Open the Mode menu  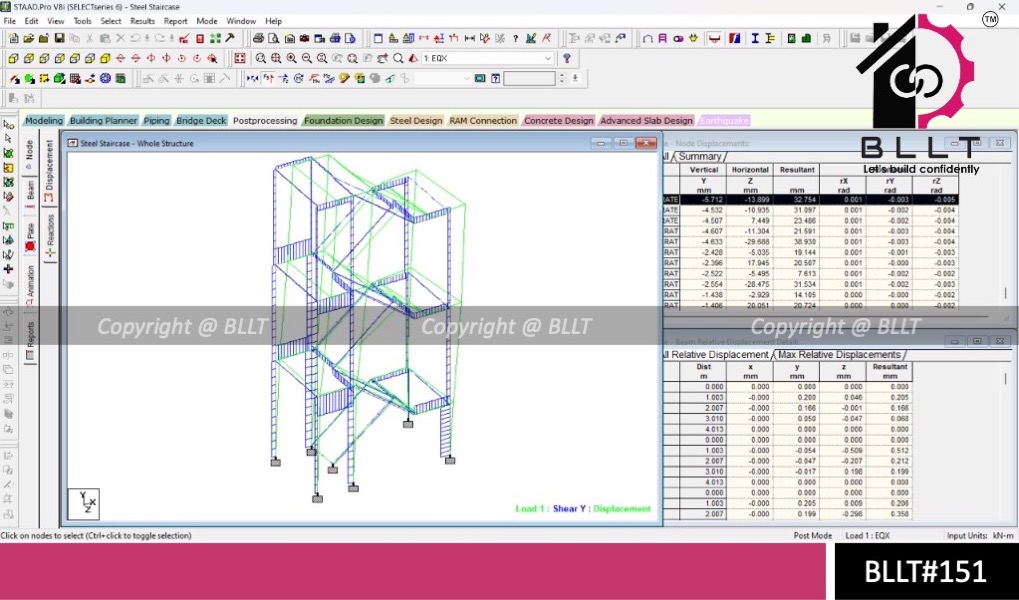[207, 21]
